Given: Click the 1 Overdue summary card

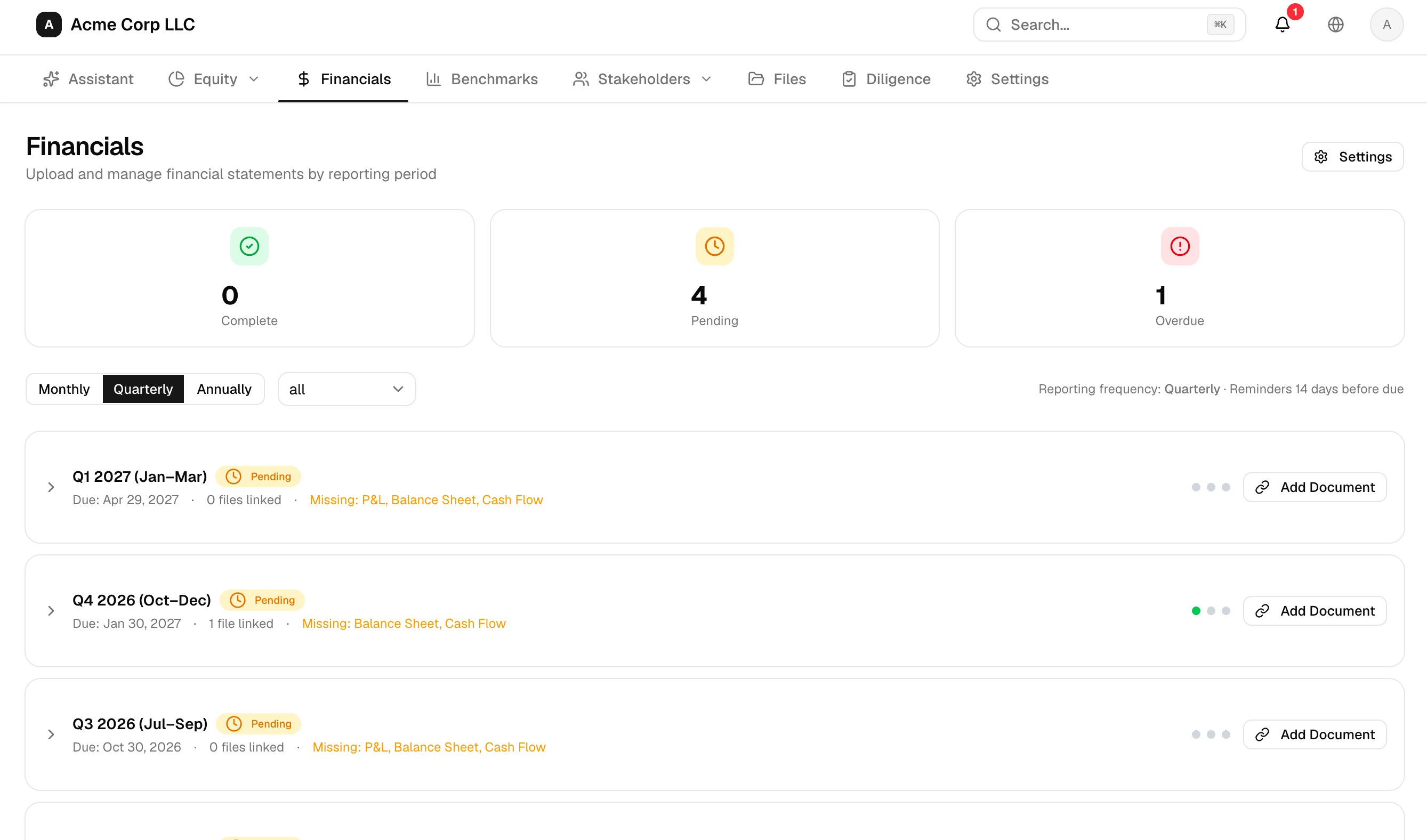Looking at the screenshot, I should tap(1180, 278).
